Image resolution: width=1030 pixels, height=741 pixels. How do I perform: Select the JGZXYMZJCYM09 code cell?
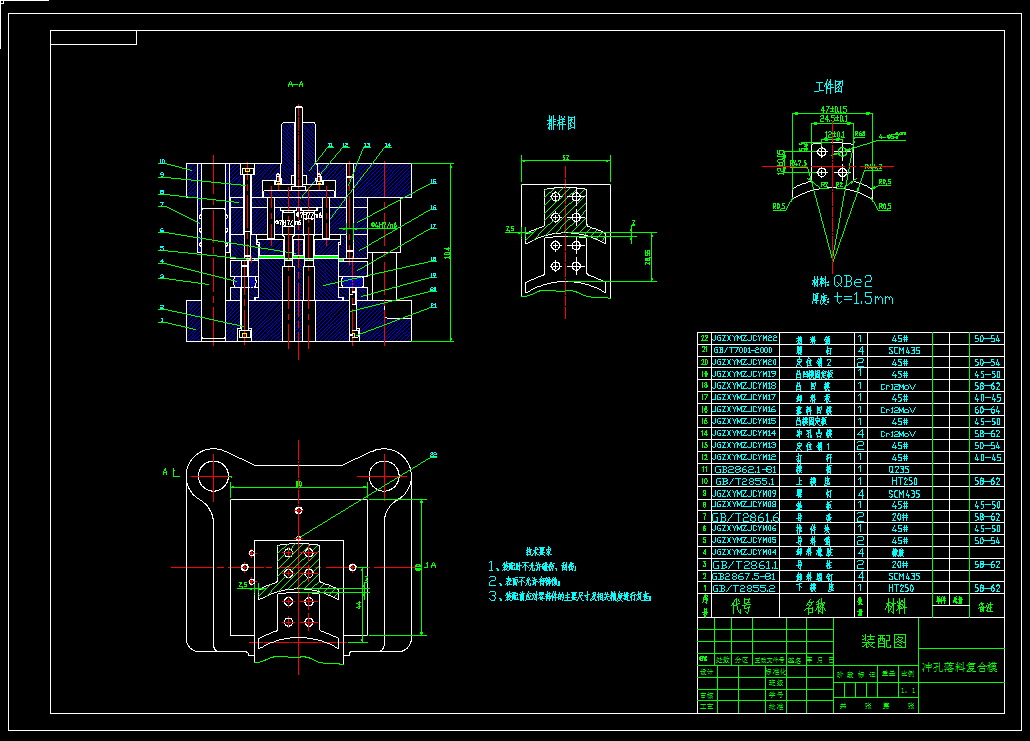point(745,493)
